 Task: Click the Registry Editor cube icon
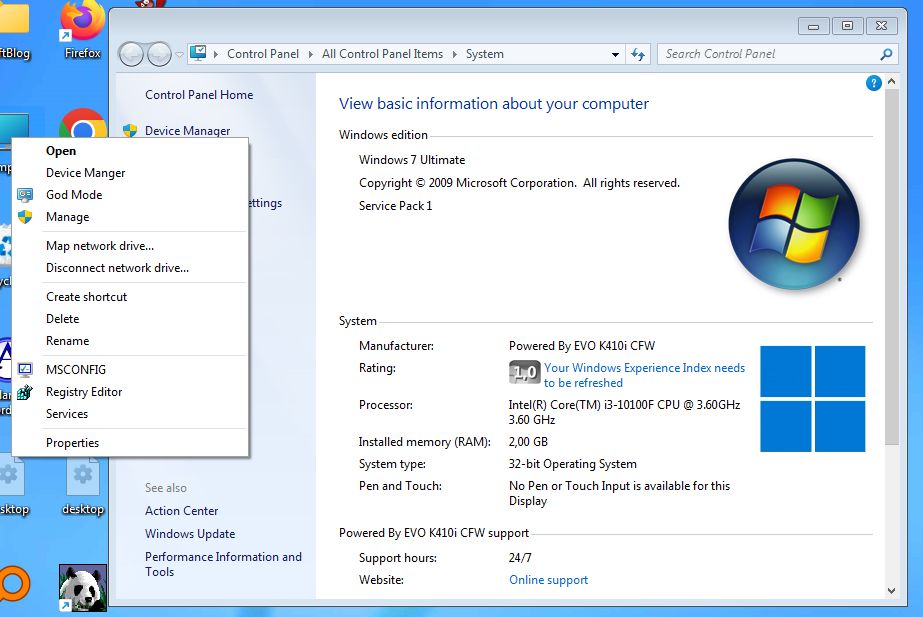tap(25, 392)
